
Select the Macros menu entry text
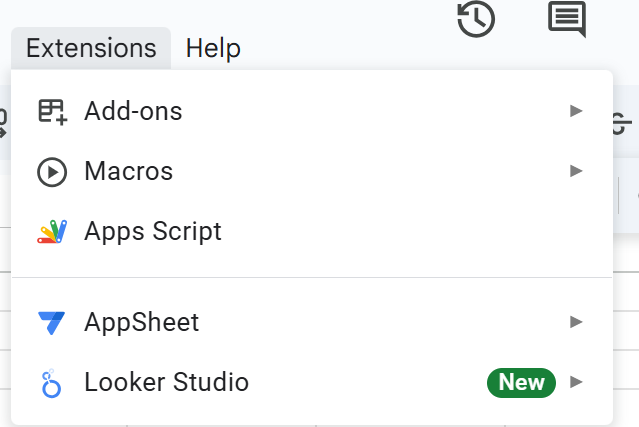coord(128,171)
